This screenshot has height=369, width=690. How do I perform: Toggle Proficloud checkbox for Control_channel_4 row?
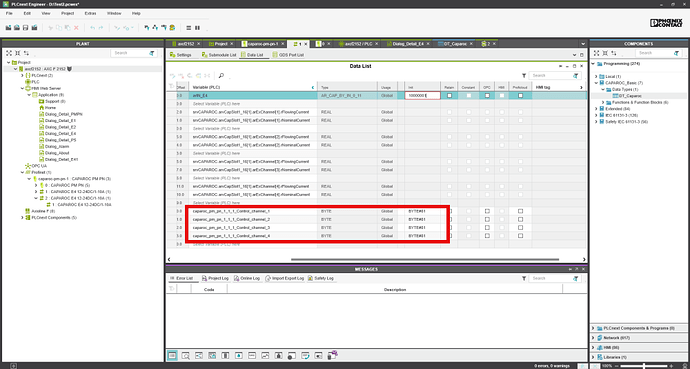pyautogui.click(x=521, y=236)
